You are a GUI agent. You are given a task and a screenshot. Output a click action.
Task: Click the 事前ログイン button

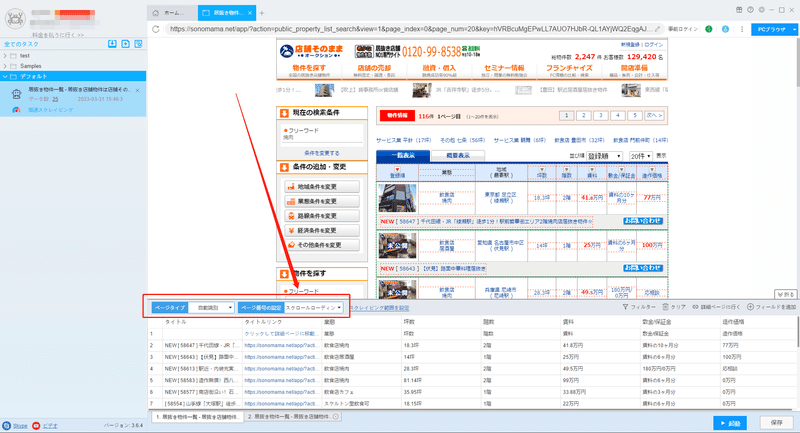click(683, 29)
